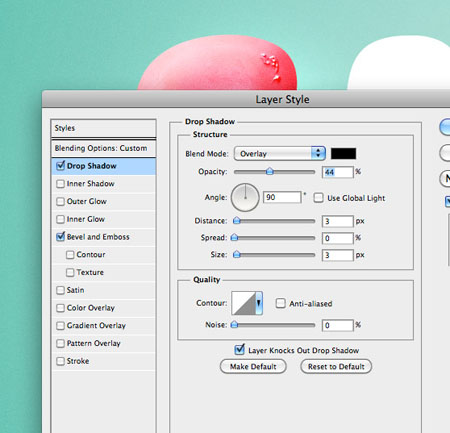Open the Blend Mode Overlay dropdown
The width and height of the screenshot is (450, 433).
click(x=280, y=153)
